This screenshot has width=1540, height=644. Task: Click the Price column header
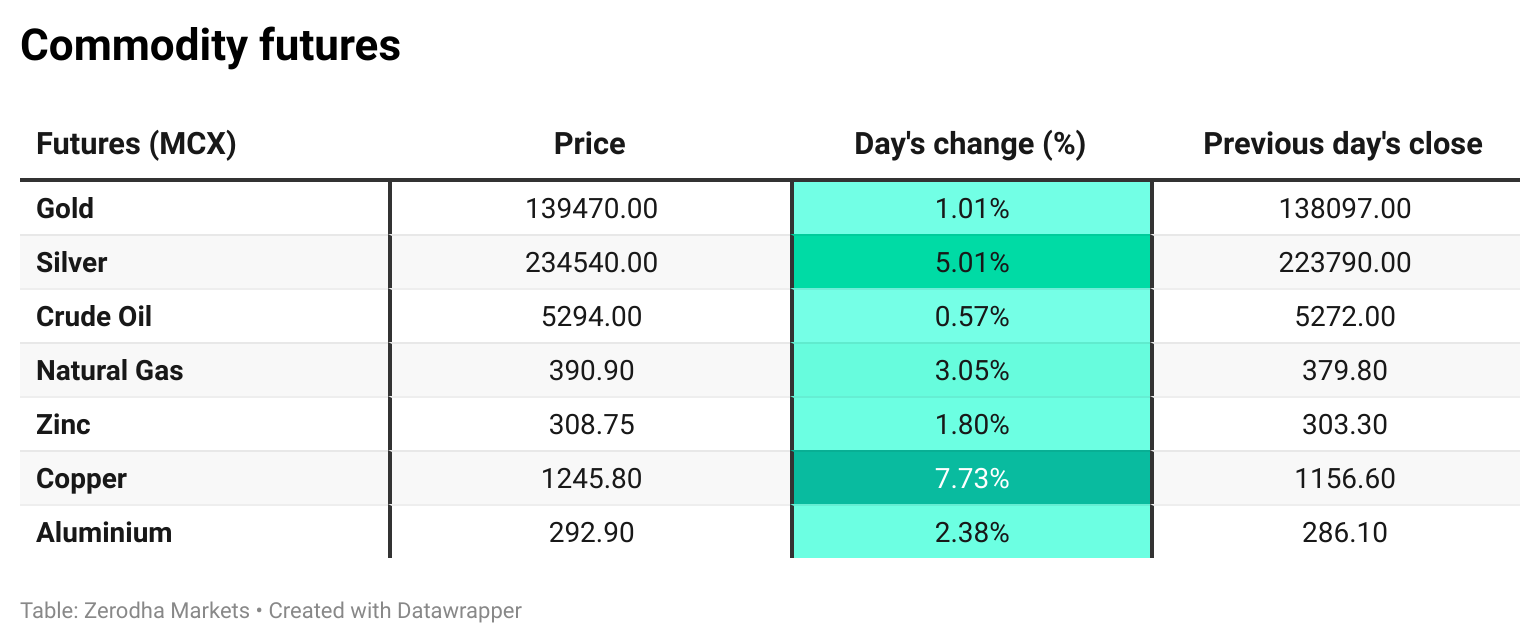[590, 144]
